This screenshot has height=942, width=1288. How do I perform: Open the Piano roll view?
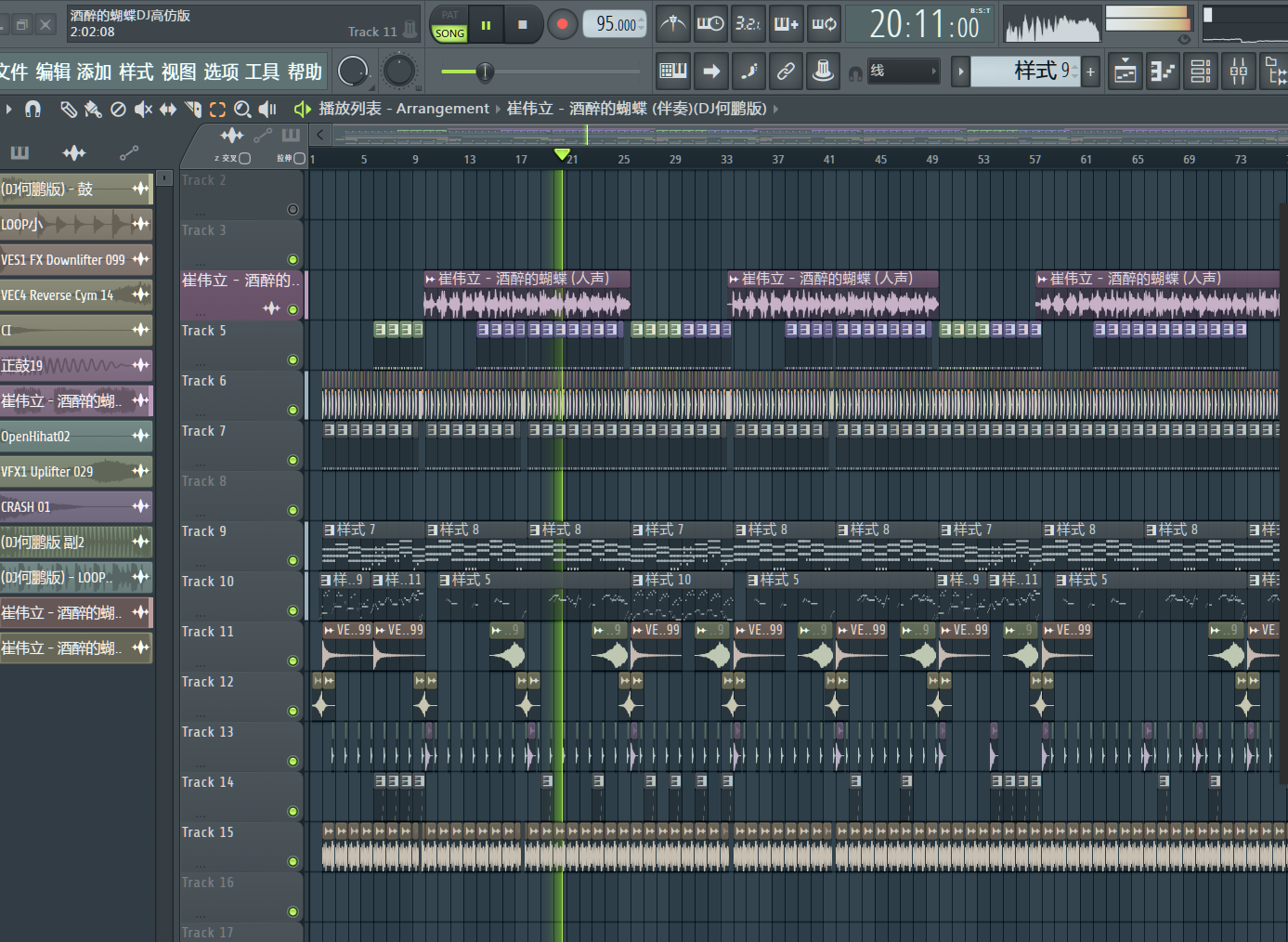click(1163, 72)
